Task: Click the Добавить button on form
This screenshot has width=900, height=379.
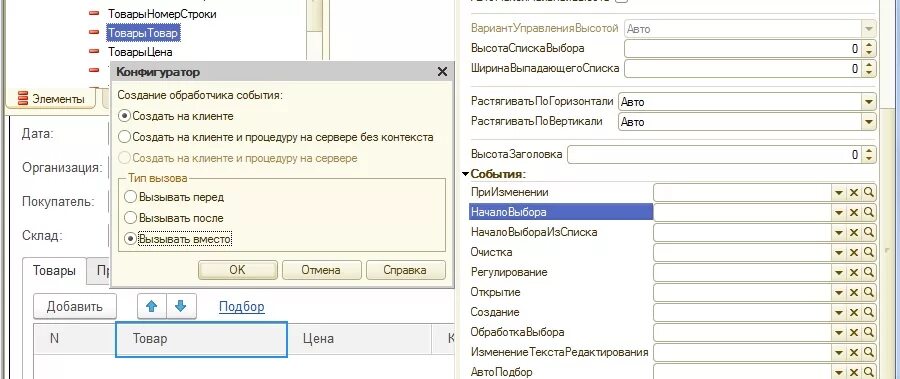Action: pyautogui.click(x=75, y=306)
